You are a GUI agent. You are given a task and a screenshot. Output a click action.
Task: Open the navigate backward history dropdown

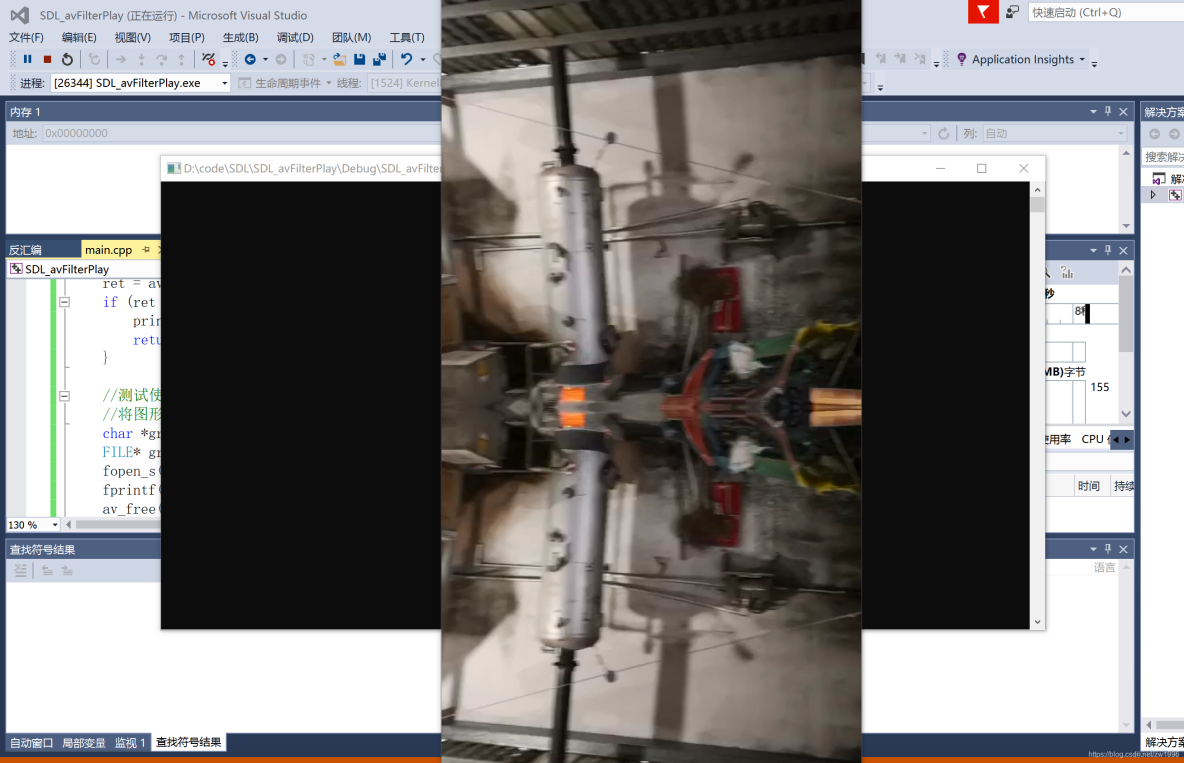pos(265,59)
